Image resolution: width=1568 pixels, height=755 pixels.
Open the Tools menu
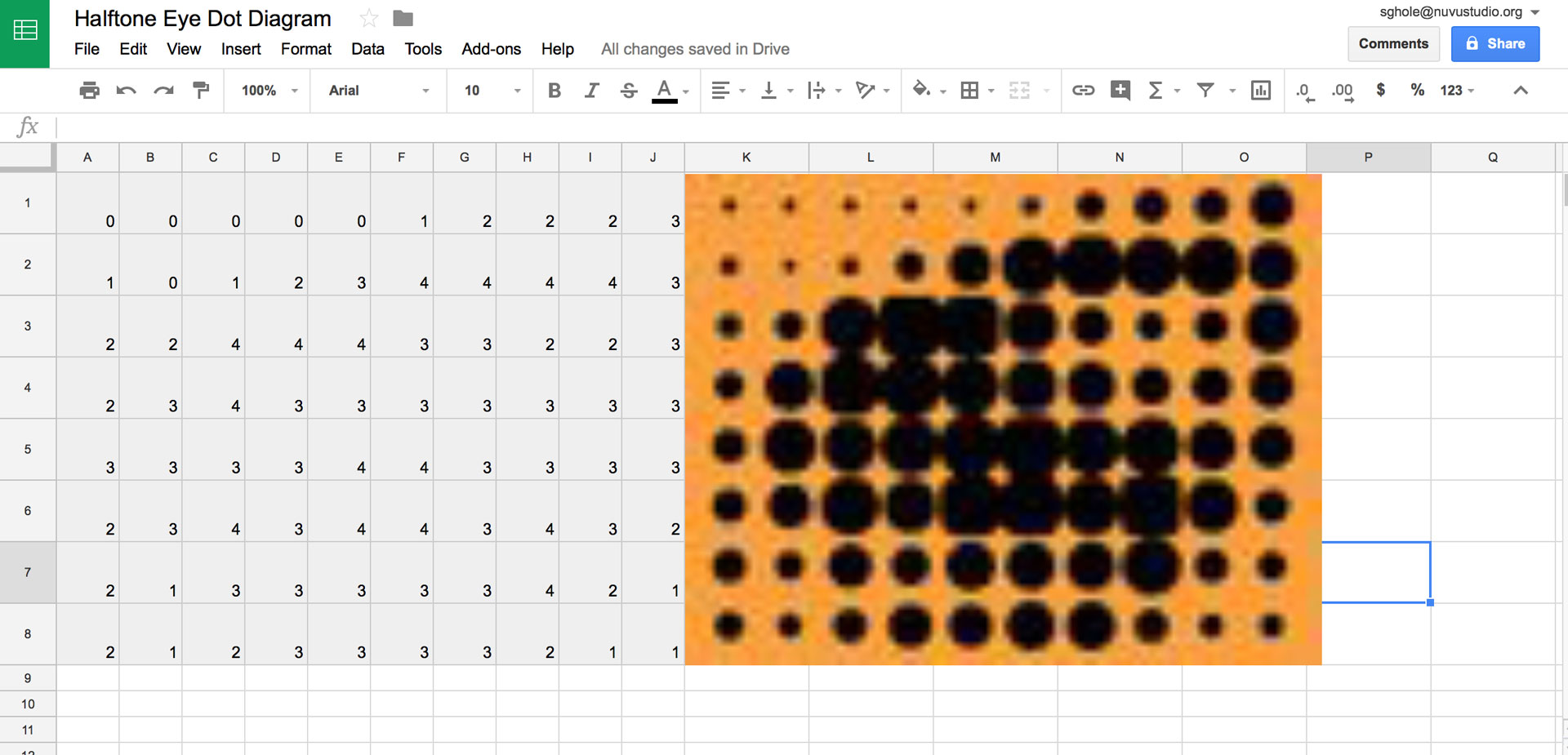[x=423, y=49]
